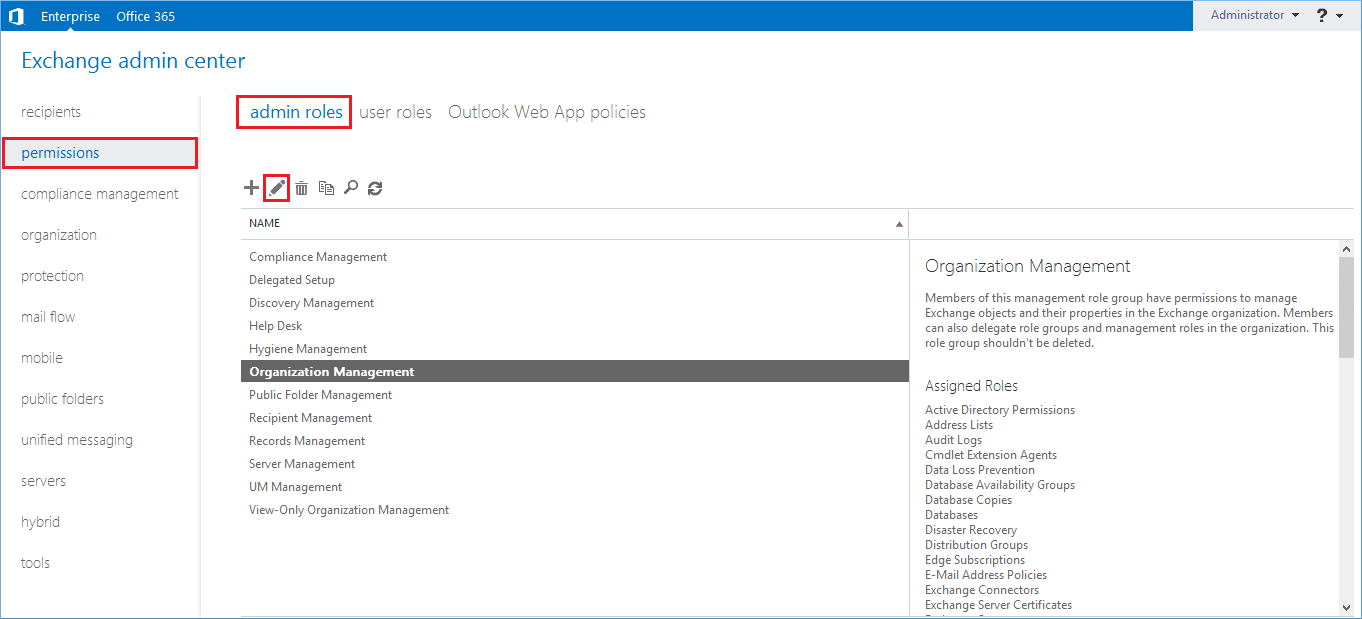Go to Office 365 in top bar
The height and width of the screenshot is (619, 1362).
pos(145,16)
